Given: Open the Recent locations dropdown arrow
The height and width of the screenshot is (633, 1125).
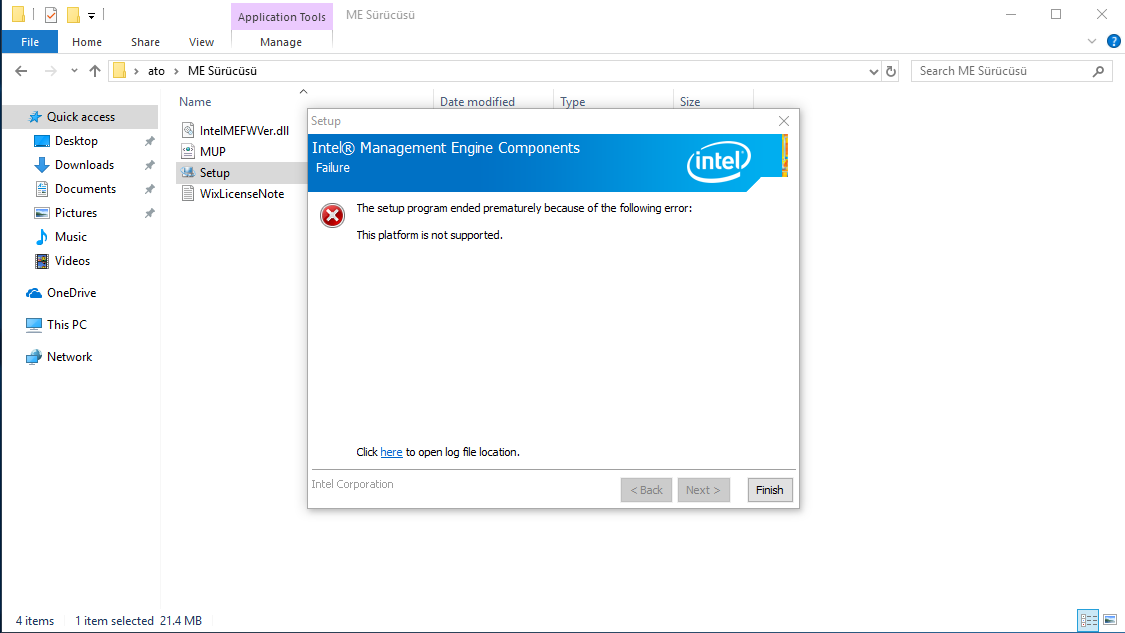Looking at the screenshot, I should point(74,71).
